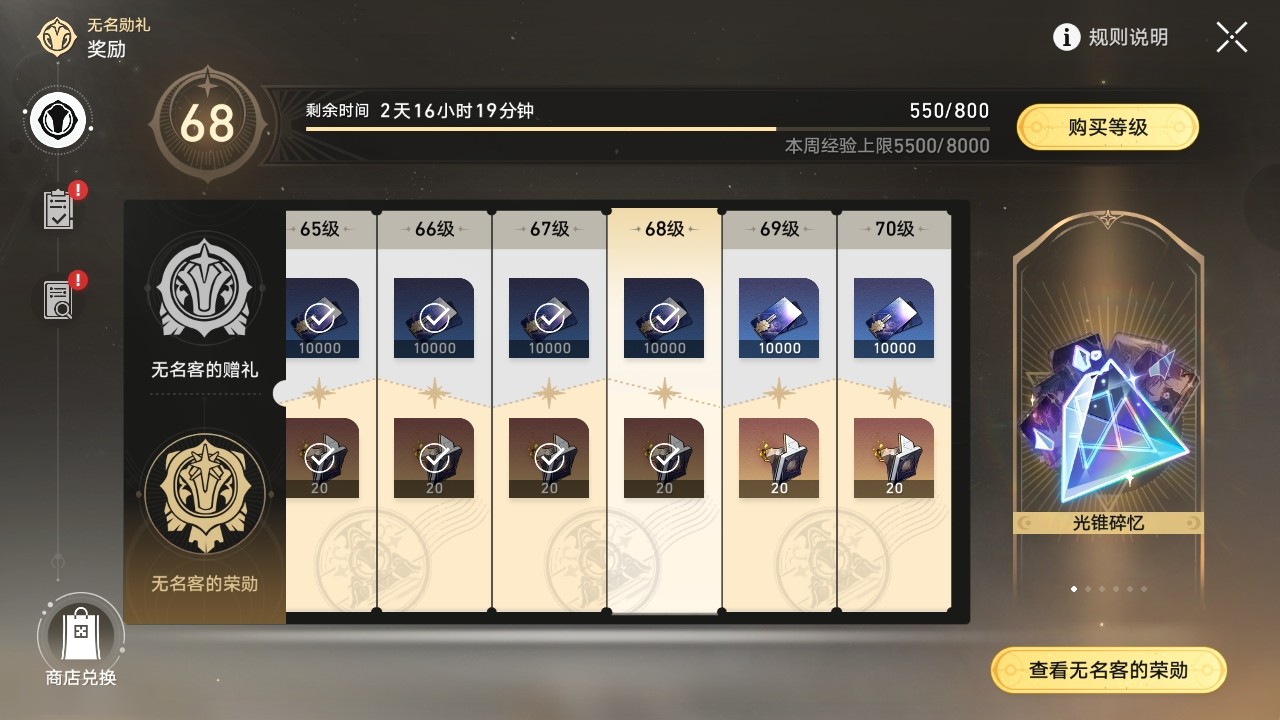The width and height of the screenshot is (1280, 720).
Task: Select level 70 honor book reward
Action: point(894,458)
